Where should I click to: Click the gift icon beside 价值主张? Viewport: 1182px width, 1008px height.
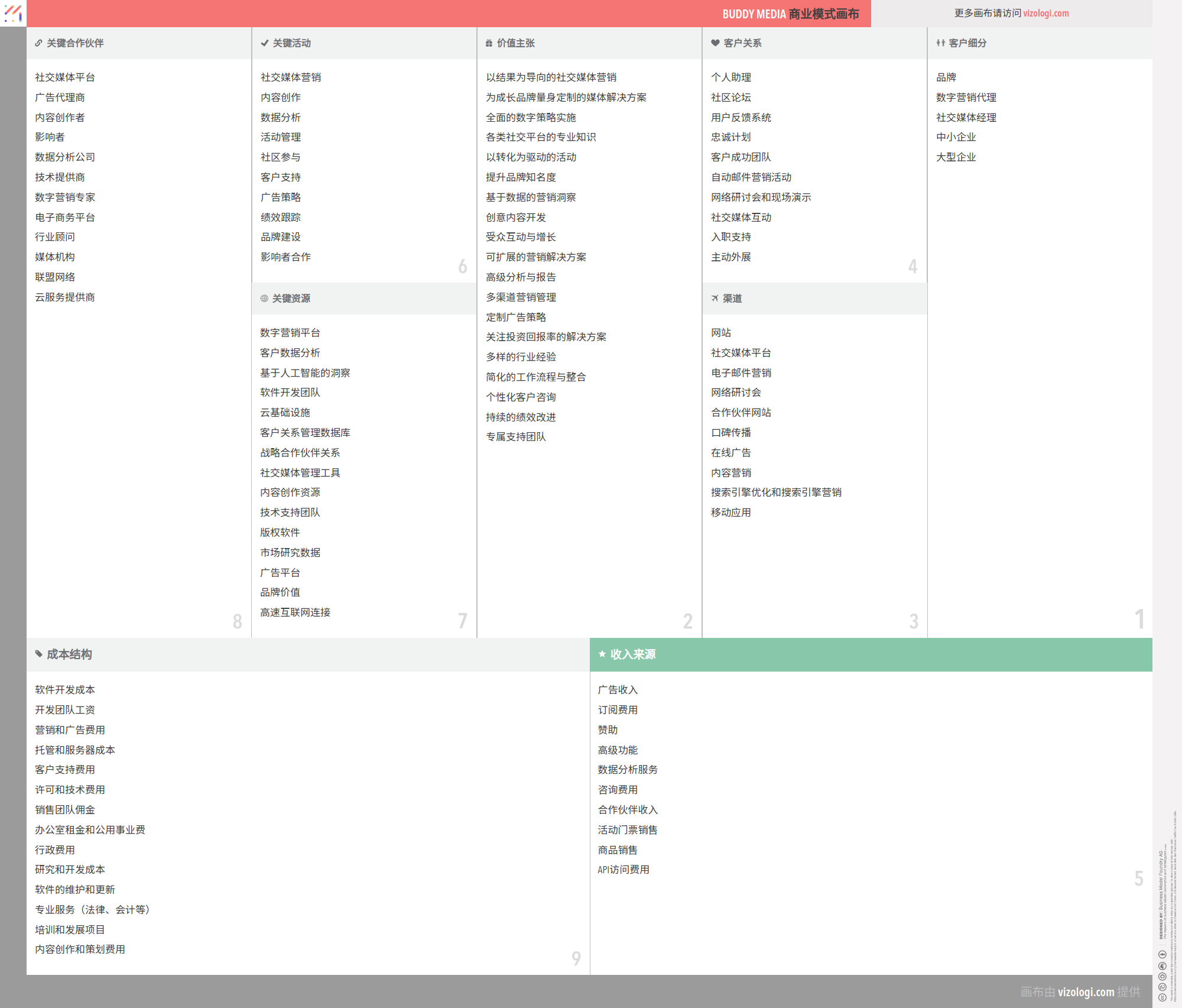click(x=489, y=43)
